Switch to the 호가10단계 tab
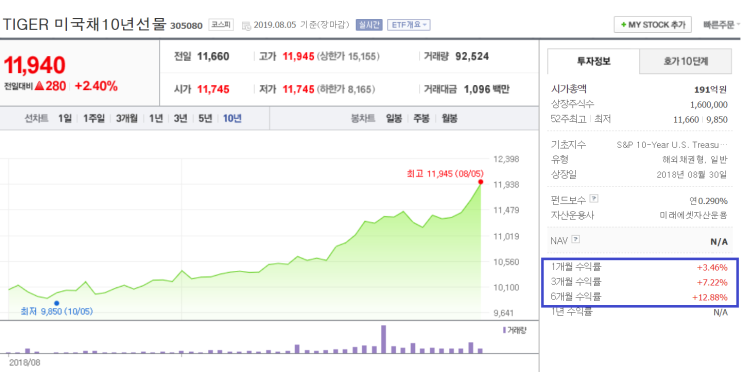 tap(685, 61)
